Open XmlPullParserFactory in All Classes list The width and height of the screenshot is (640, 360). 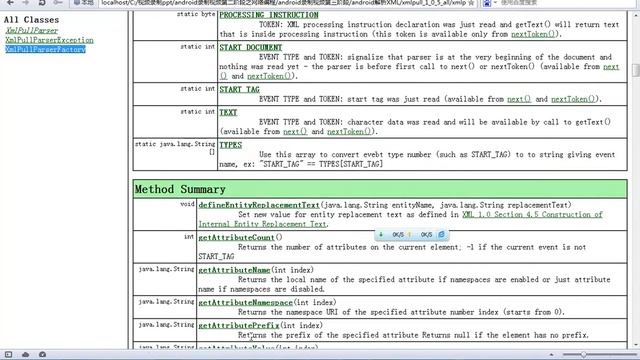(x=45, y=49)
